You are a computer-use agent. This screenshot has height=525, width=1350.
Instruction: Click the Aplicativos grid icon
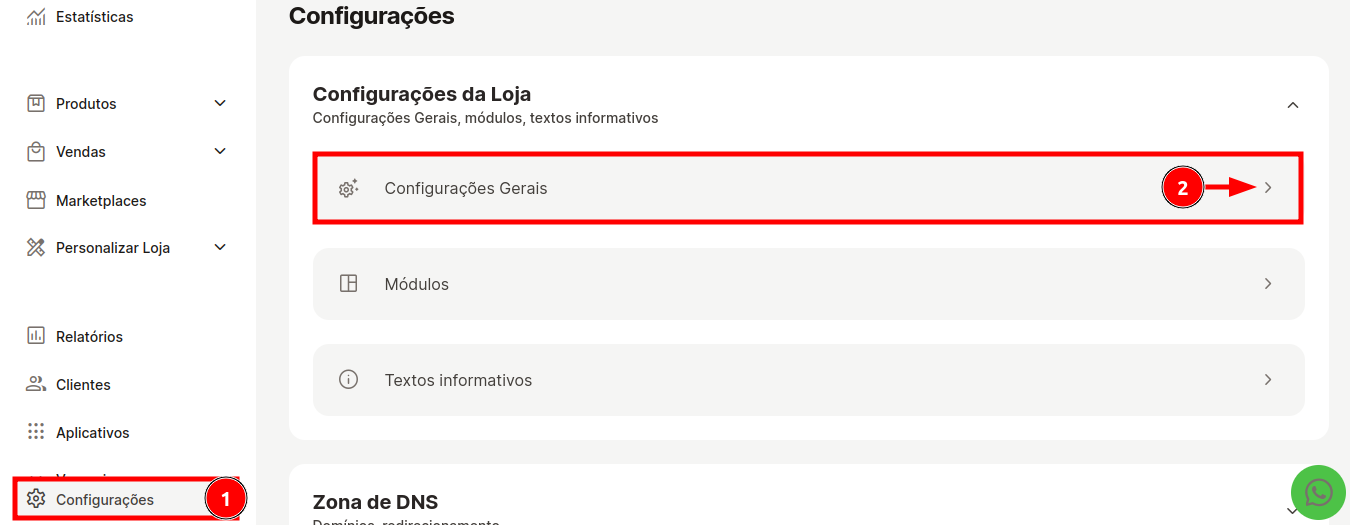36,432
